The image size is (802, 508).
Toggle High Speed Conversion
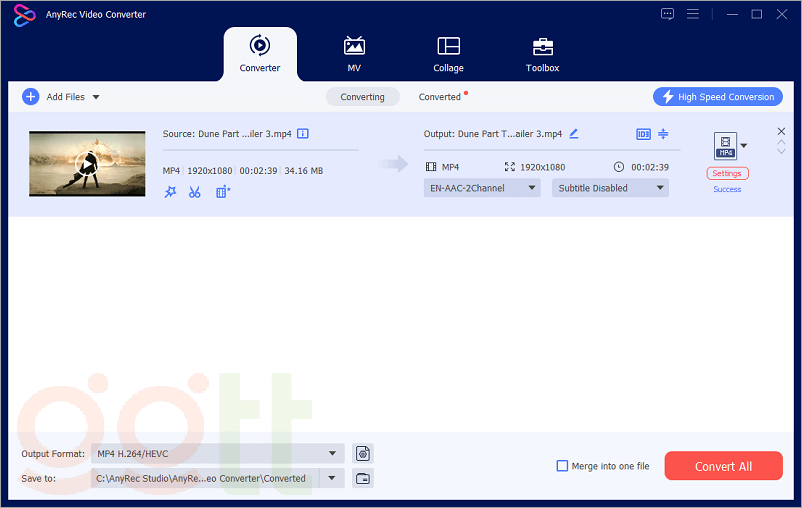[717, 97]
